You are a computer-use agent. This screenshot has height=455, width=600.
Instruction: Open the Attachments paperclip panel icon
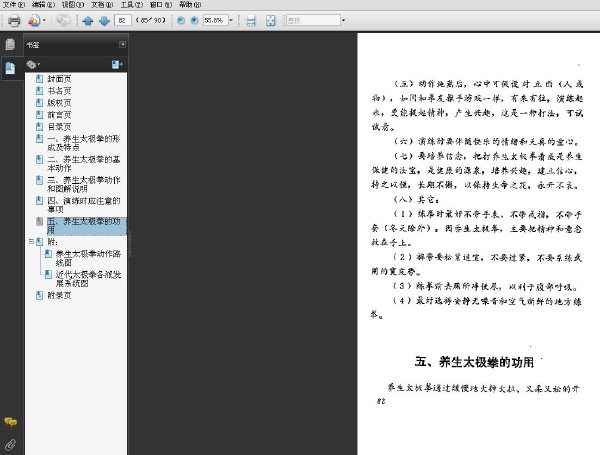click(x=10, y=444)
